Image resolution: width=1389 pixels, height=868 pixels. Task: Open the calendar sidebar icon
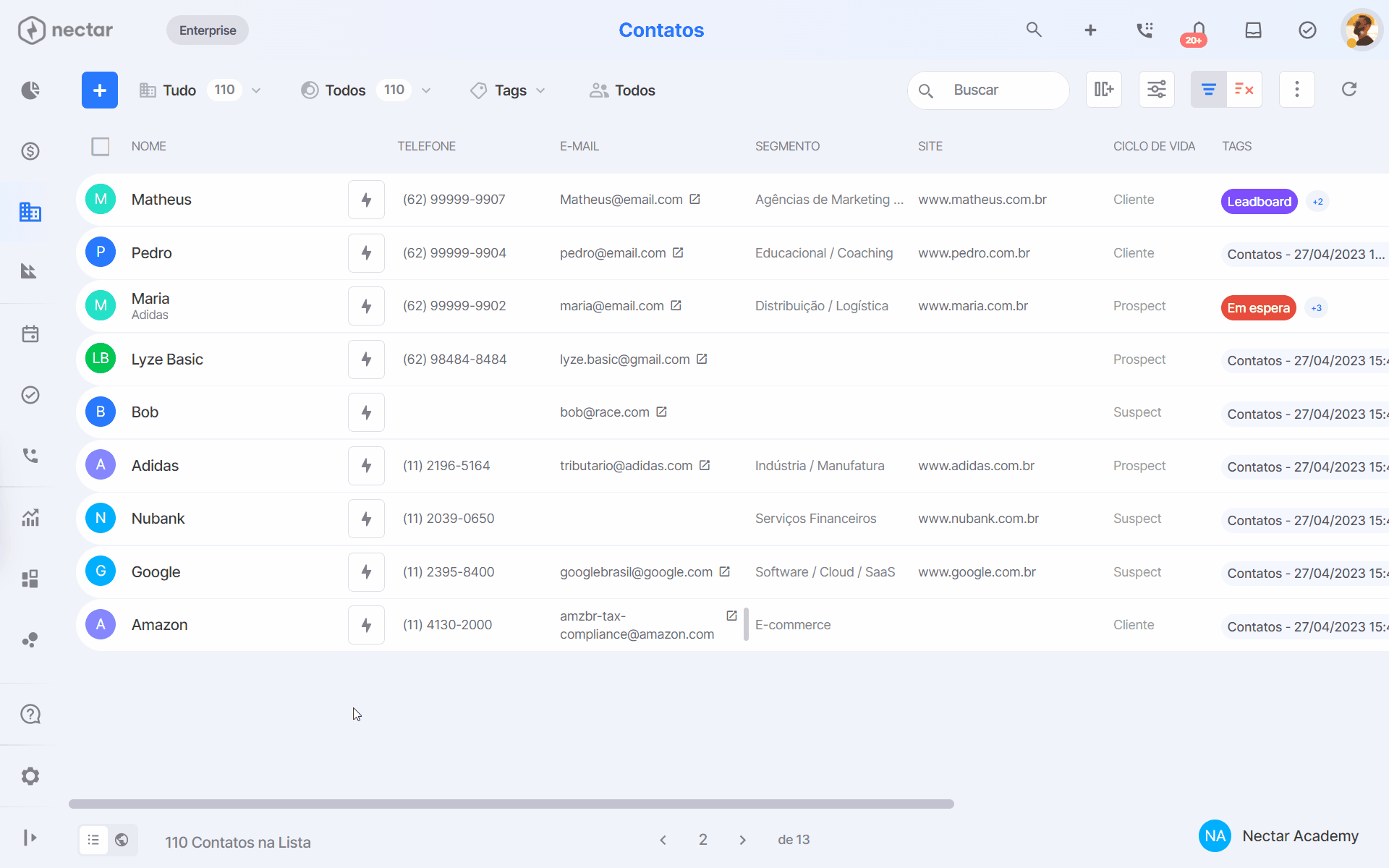tap(30, 334)
